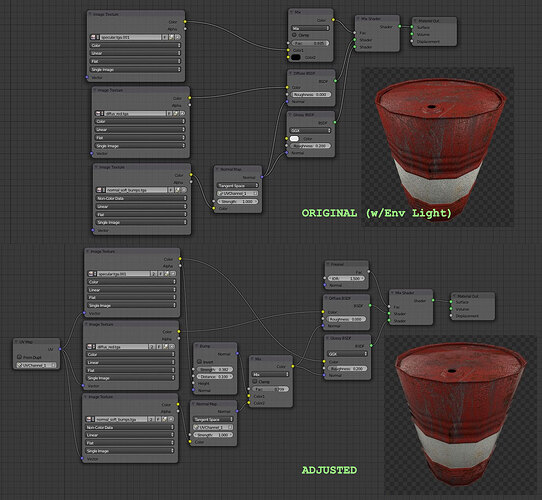Click open-file icon on original specular.tga.001 node
Screen dimensions: 542x500
click(171, 37)
